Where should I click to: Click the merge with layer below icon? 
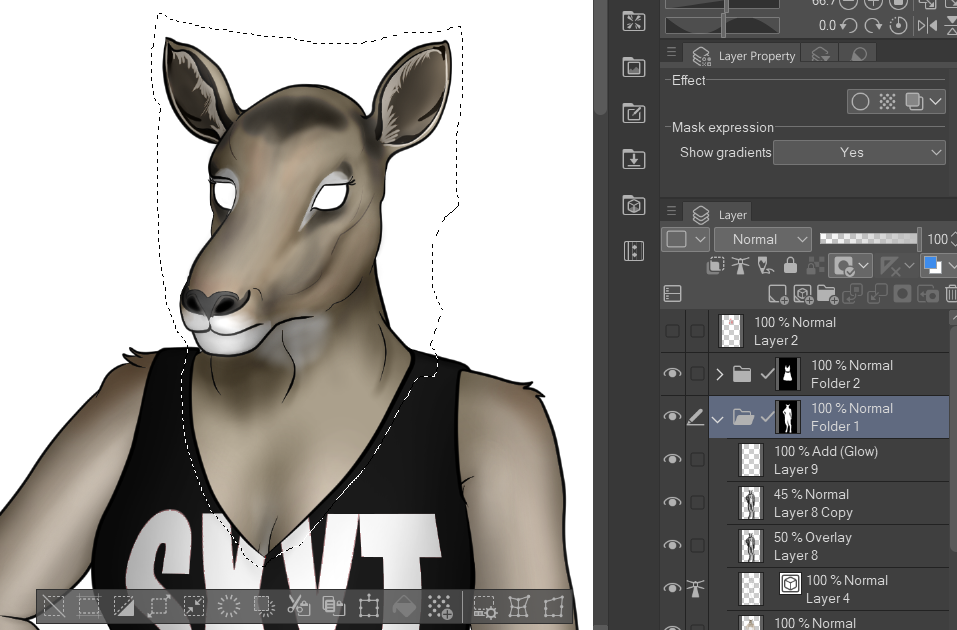[877, 294]
